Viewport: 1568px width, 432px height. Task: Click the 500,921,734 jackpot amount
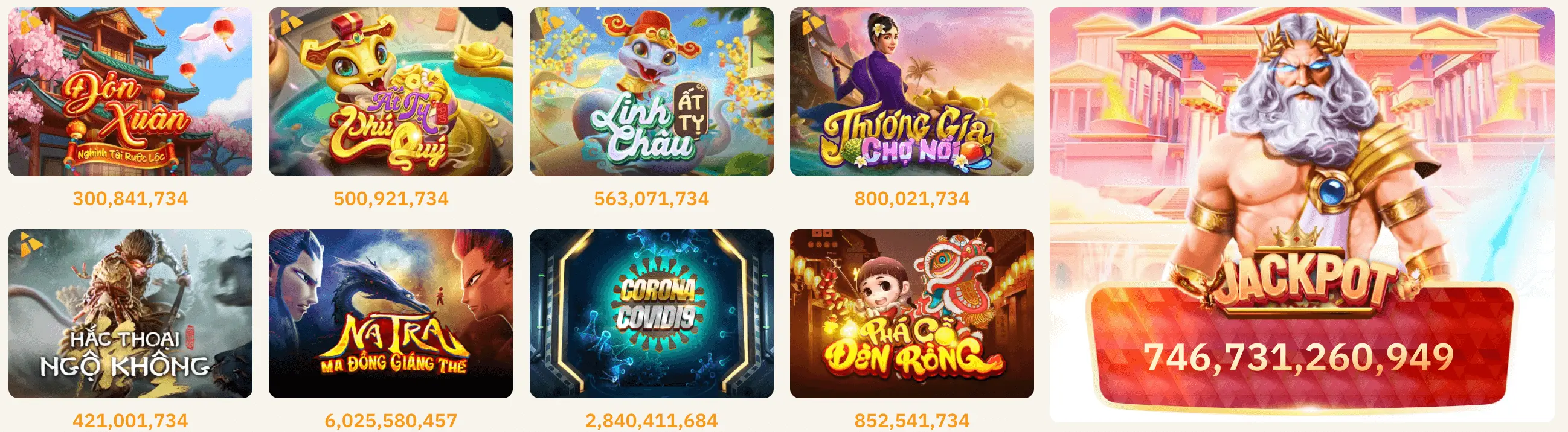coord(391,199)
